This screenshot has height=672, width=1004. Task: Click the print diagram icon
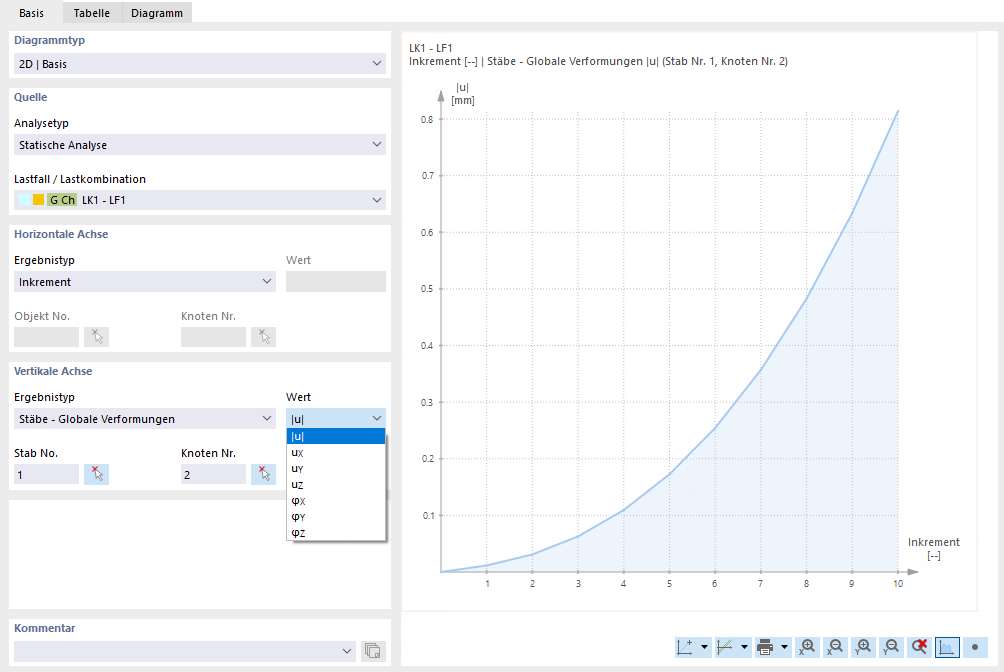(x=765, y=647)
